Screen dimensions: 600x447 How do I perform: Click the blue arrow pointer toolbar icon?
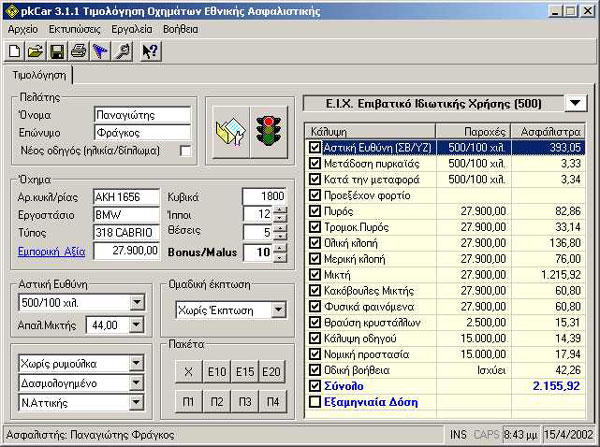pos(100,51)
